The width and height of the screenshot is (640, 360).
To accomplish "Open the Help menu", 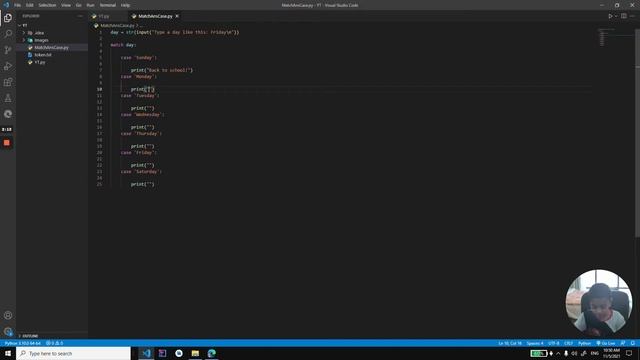I will pyautogui.click(x=125, y=5).
